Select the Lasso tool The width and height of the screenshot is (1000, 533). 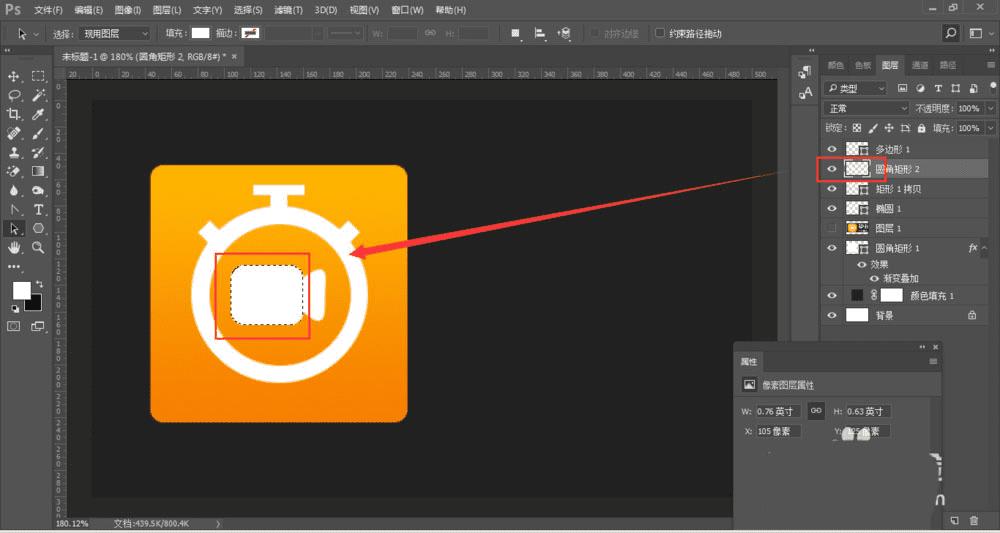click(15, 95)
